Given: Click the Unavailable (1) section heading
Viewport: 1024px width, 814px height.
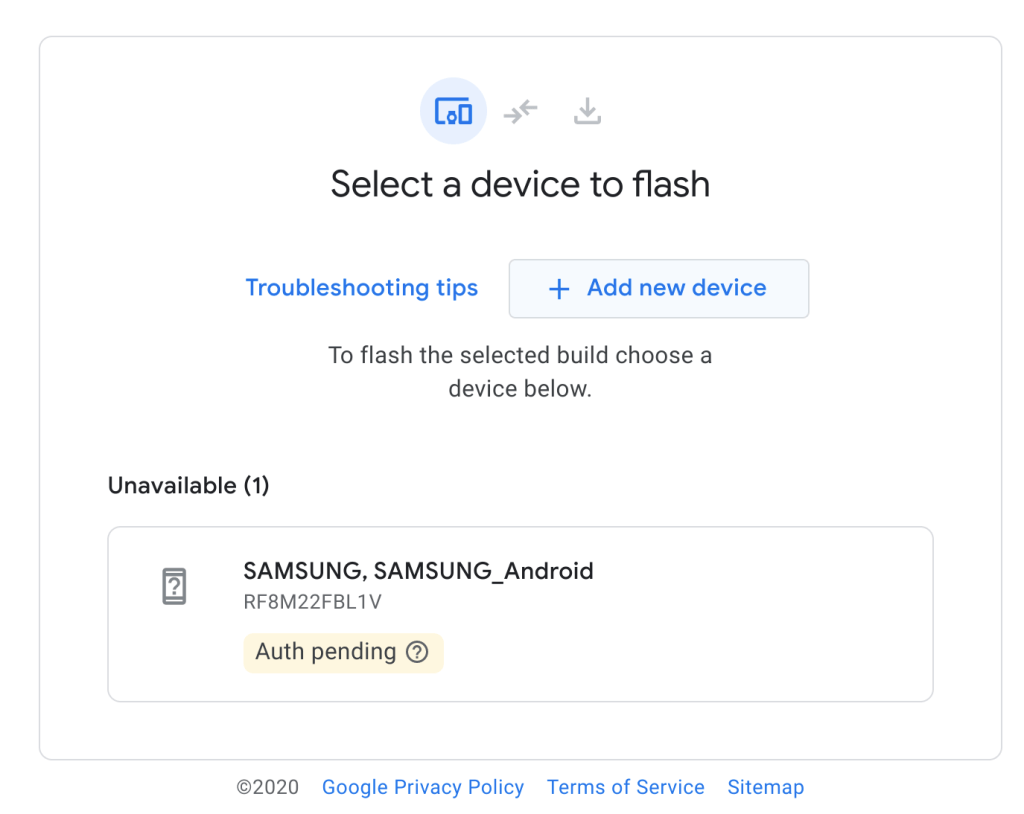Looking at the screenshot, I should 188,486.
